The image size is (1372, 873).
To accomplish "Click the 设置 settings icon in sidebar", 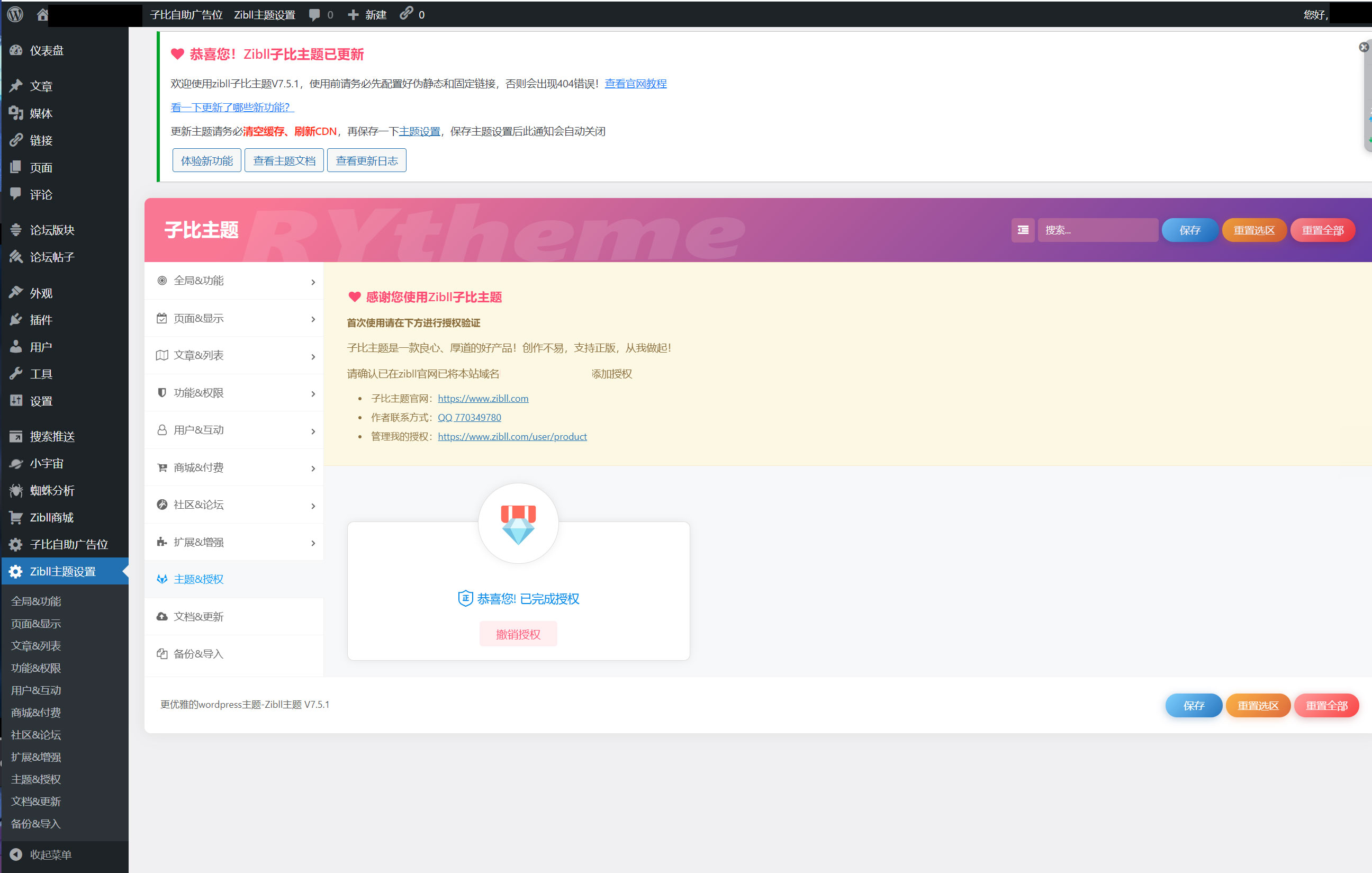I will 16,401.
